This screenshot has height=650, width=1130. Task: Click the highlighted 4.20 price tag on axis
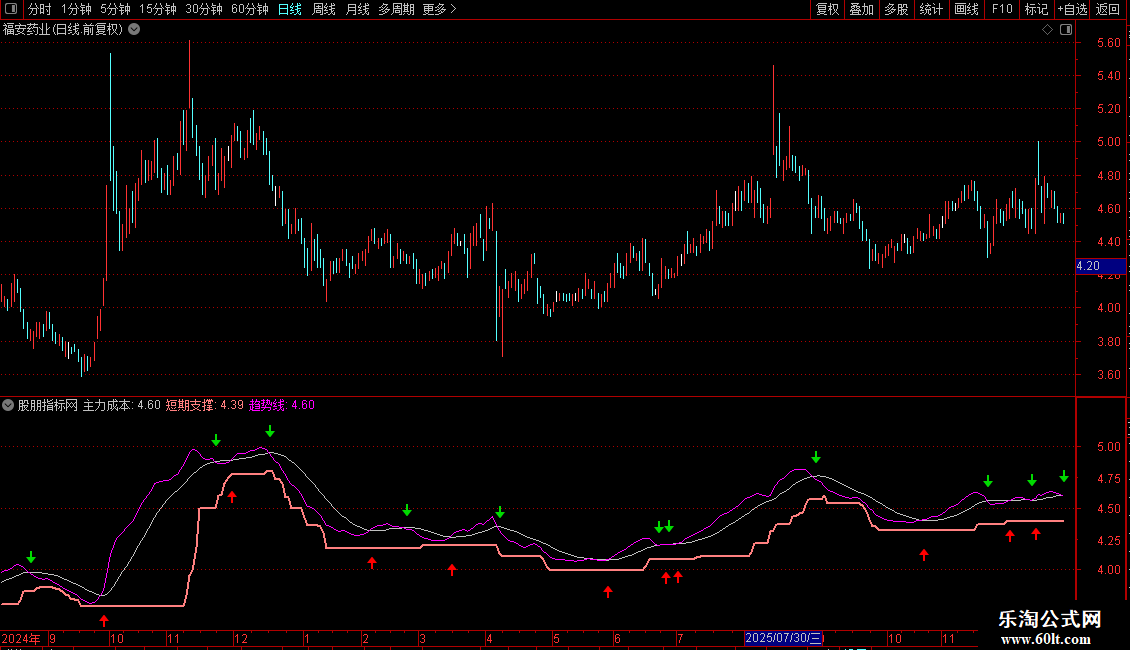click(1100, 266)
